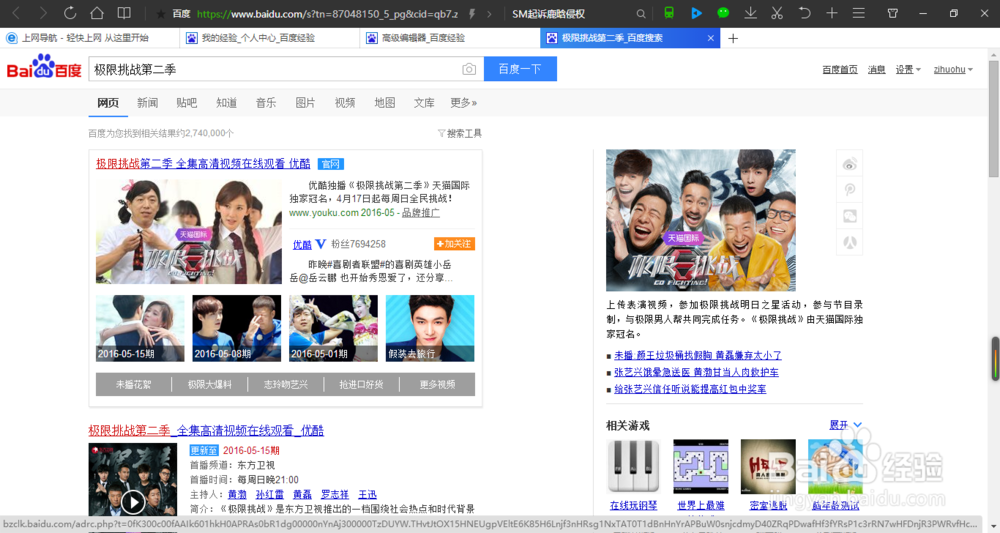Open the host link 孙红雷
This screenshot has height=533, width=1000.
coord(269,494)
